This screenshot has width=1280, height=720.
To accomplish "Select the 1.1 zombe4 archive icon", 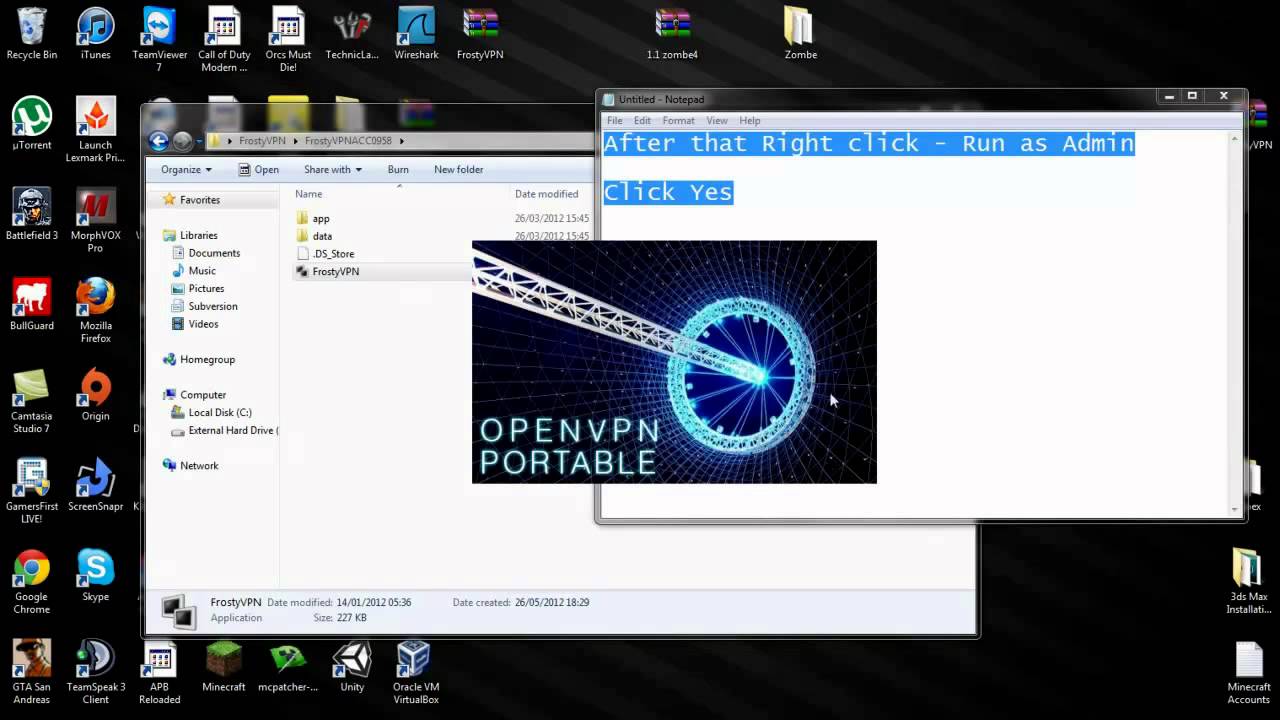I will [x=672, y=33].
